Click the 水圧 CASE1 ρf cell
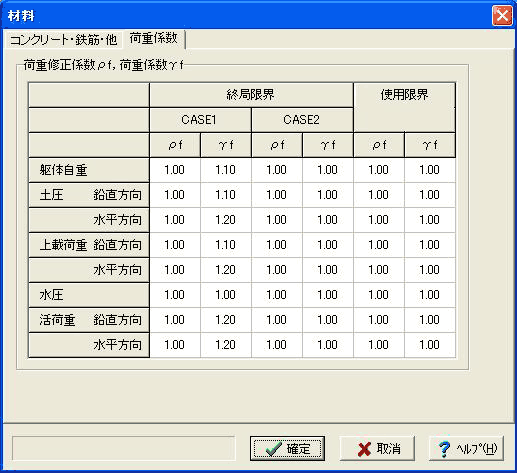Viewport: 517px width, 473px height. (x=175, y=295)
